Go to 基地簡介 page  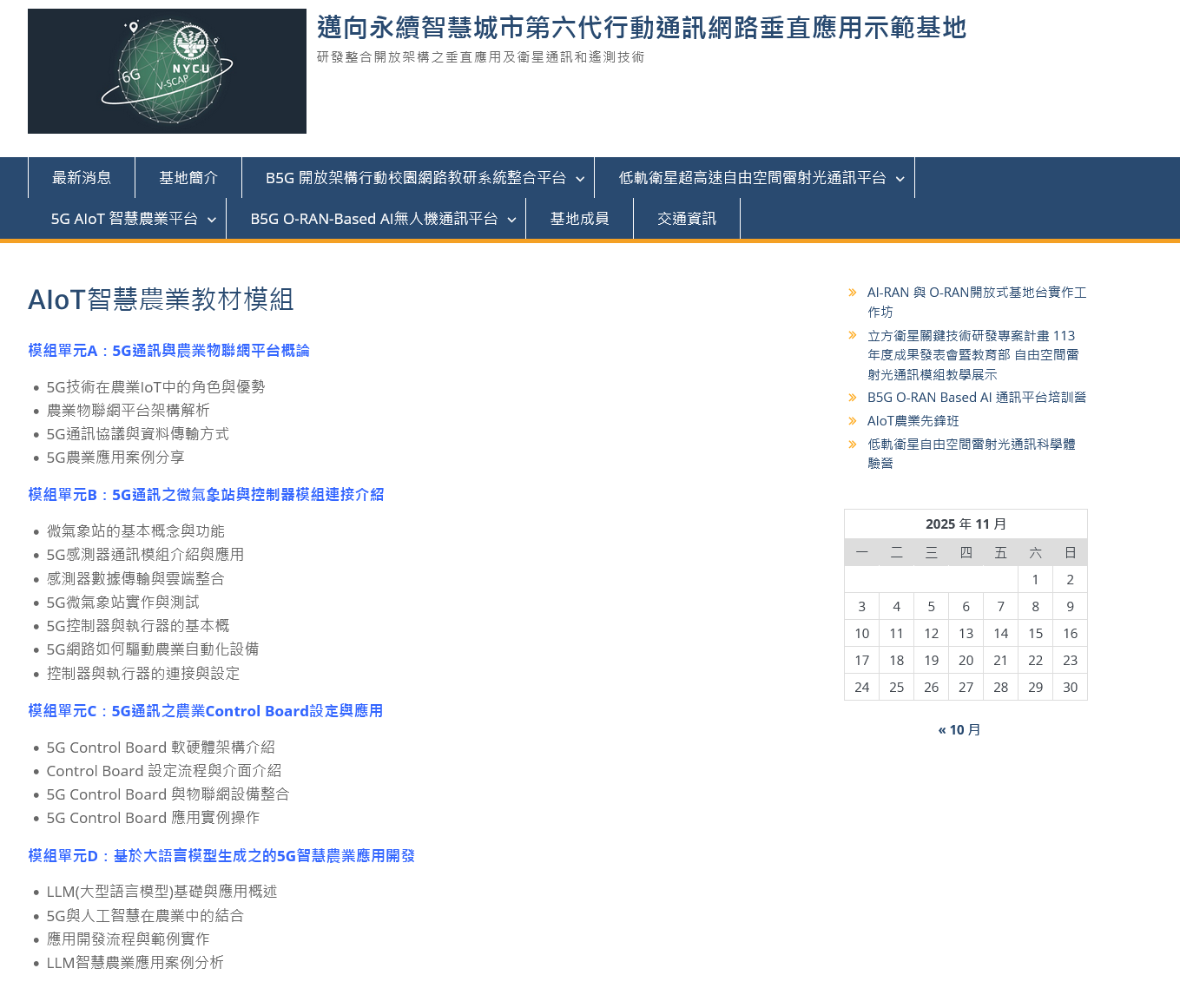pos(188,178)
